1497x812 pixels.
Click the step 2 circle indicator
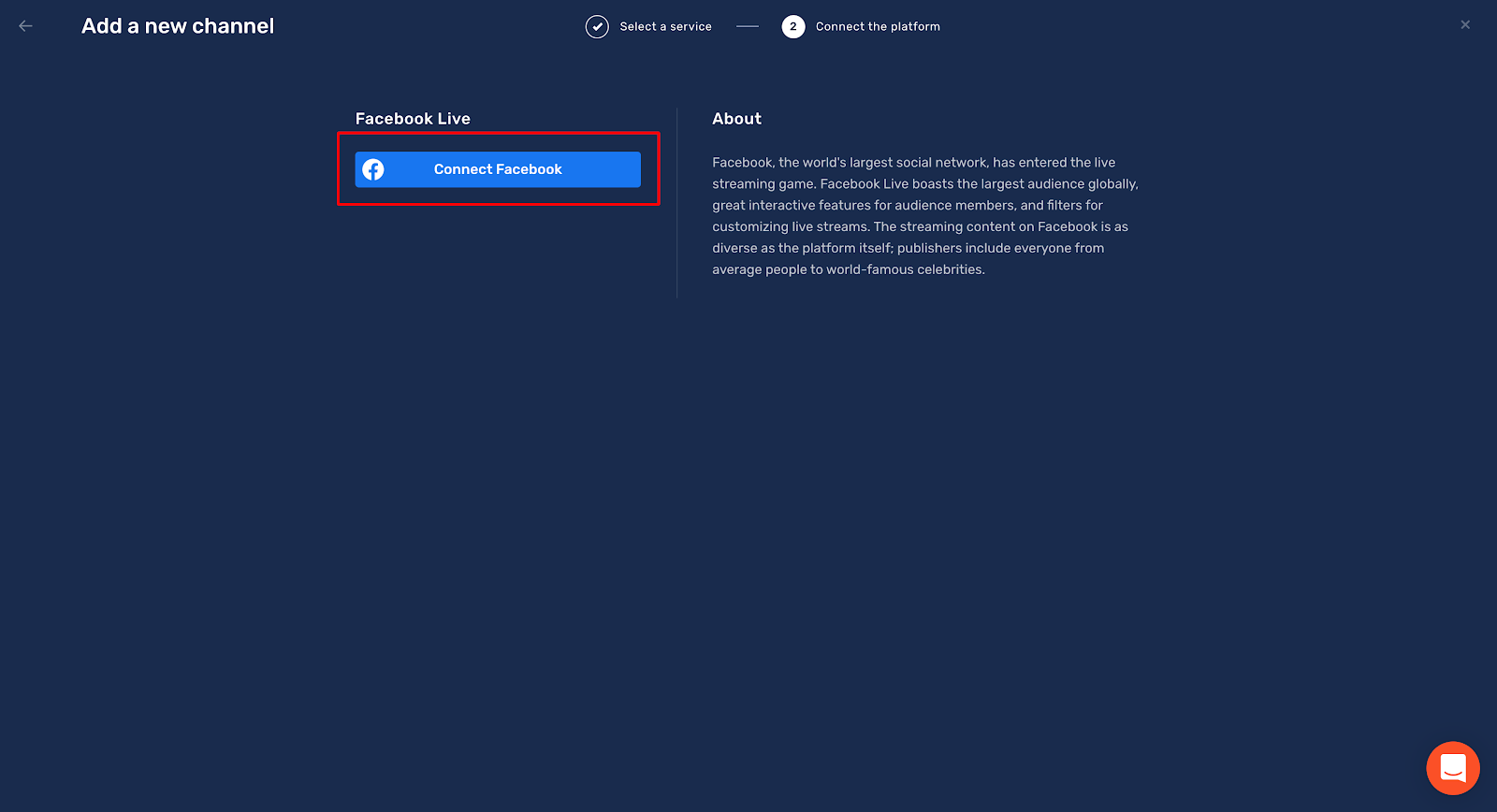793,26
